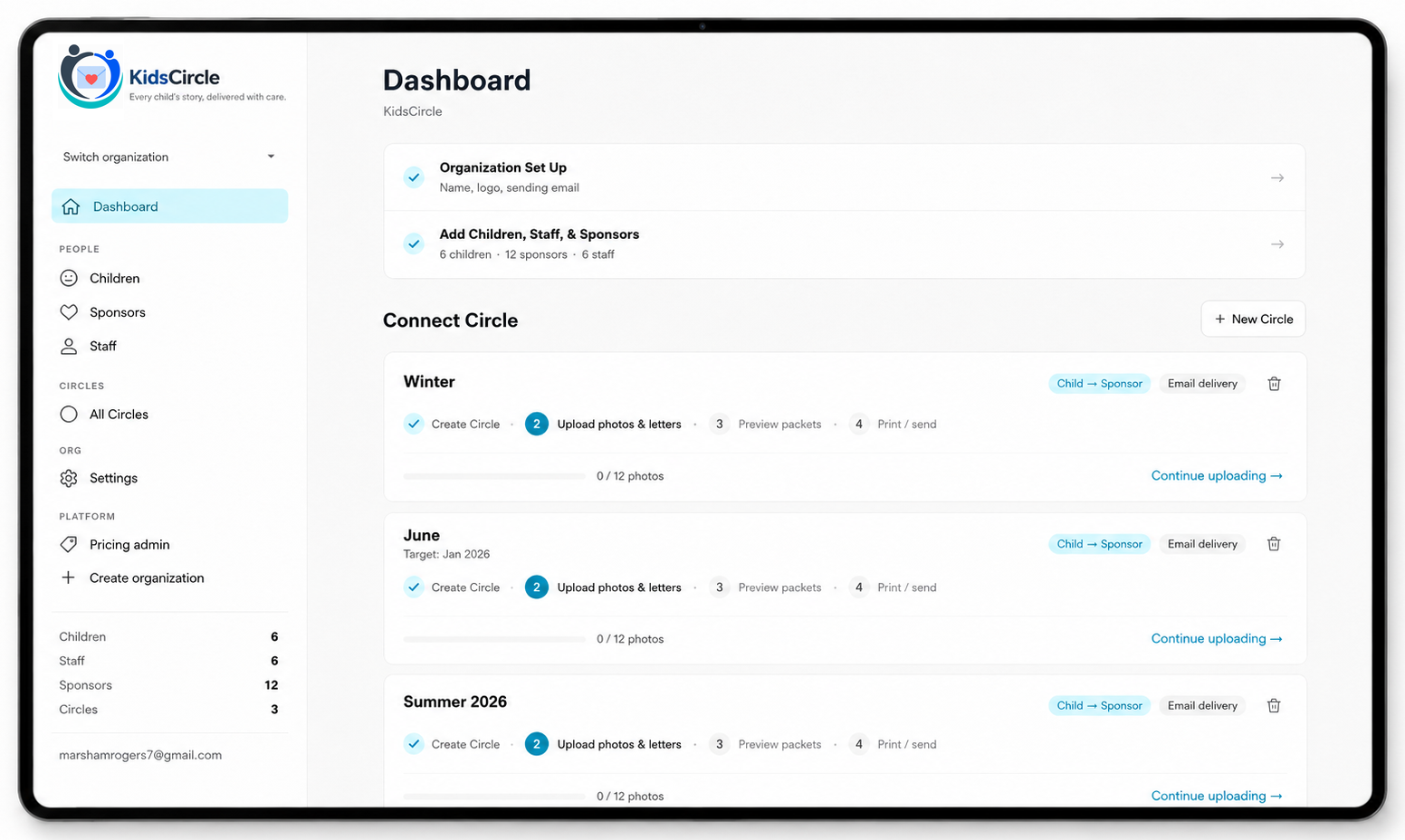This screenshot has width=1405, height=840.
Task: Open the Summer 2026 circle title
Action: tap(455, 702)
